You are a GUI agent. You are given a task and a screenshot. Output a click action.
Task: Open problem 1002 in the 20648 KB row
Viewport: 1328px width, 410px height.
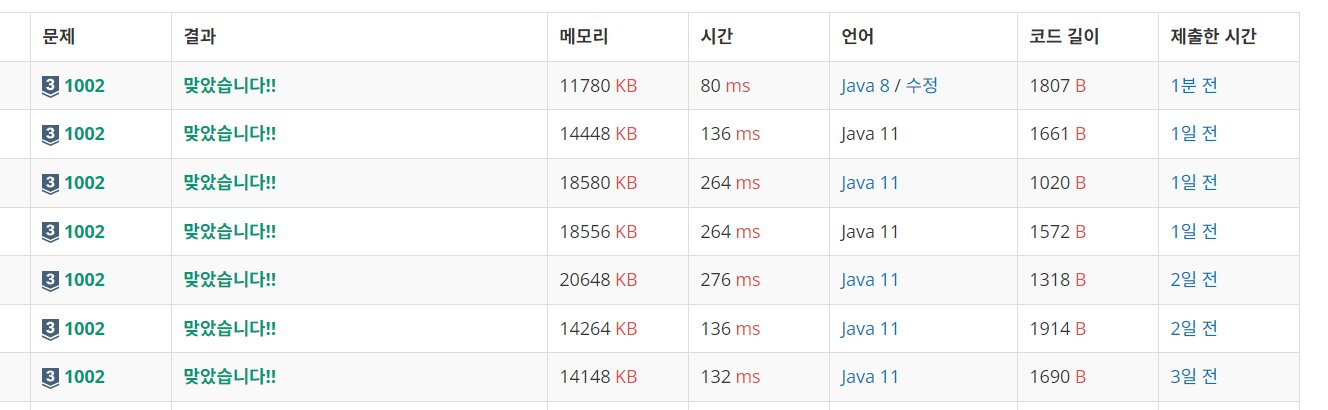pyautogui.click(x=84, y=280)
